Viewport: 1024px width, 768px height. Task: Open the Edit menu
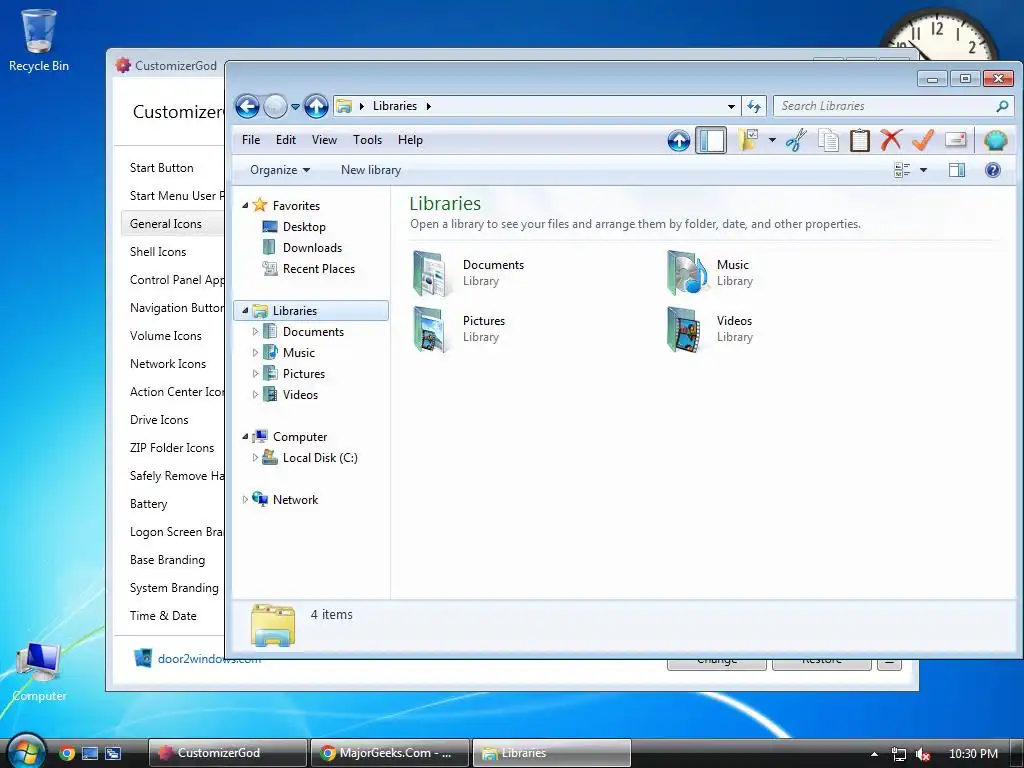click(x=285, y=140)
